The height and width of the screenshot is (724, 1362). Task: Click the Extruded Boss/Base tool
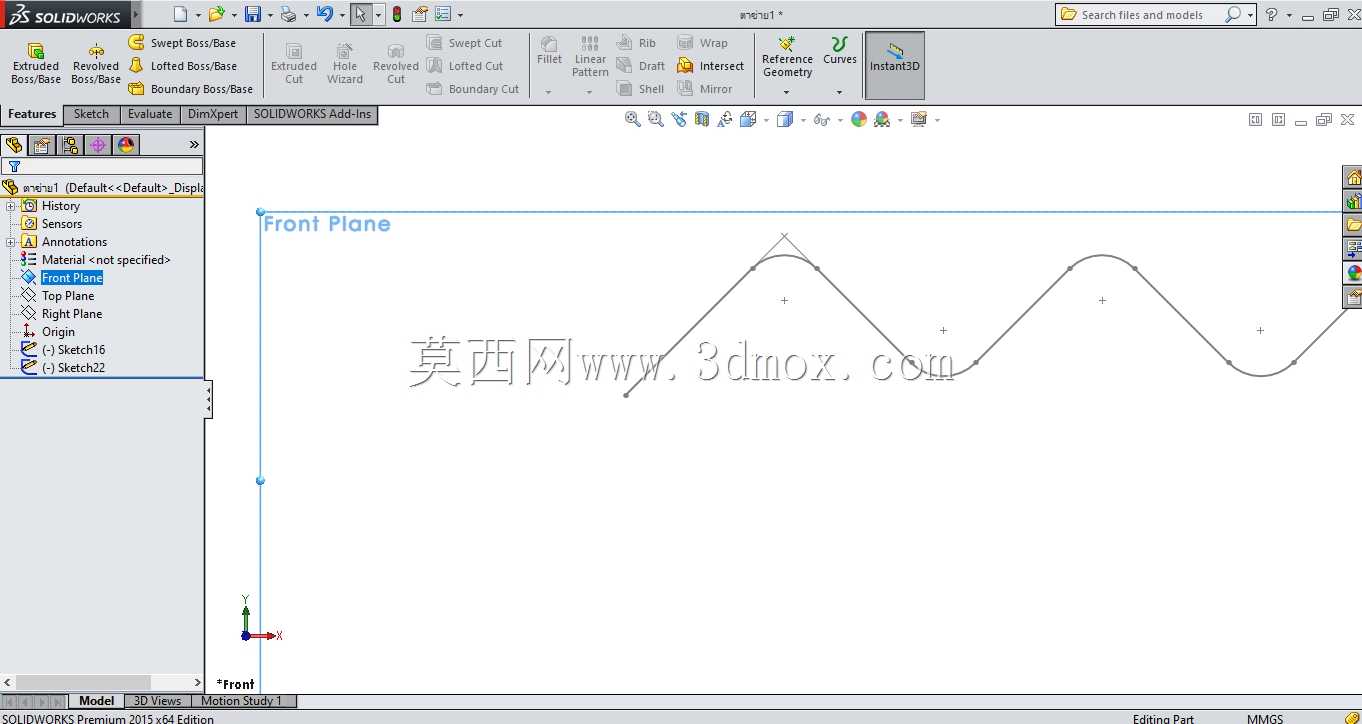click(36, 64)
